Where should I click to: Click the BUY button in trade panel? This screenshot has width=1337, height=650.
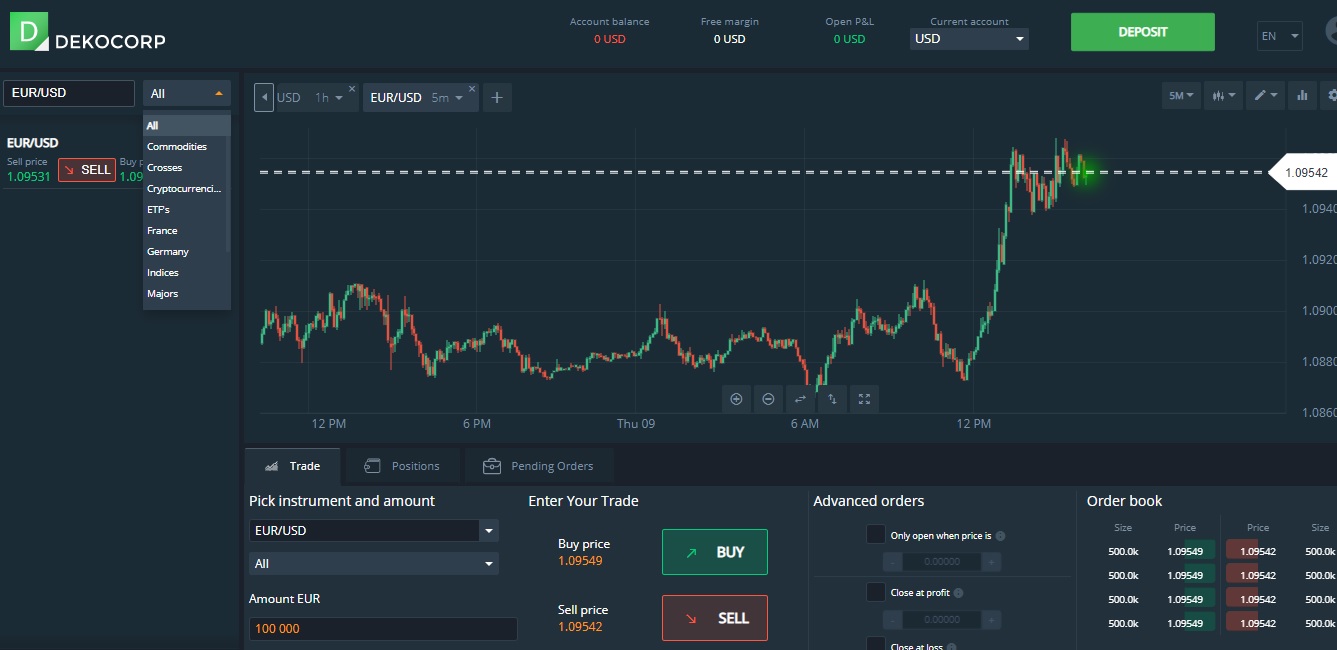coord(714,552)
